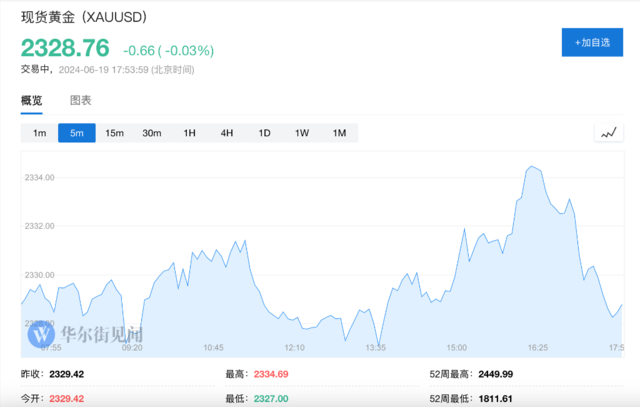Add XAUUSD to watchlist with 加自选
The height and width of the screenshot is (407, 640).
[x=592, y=42]
